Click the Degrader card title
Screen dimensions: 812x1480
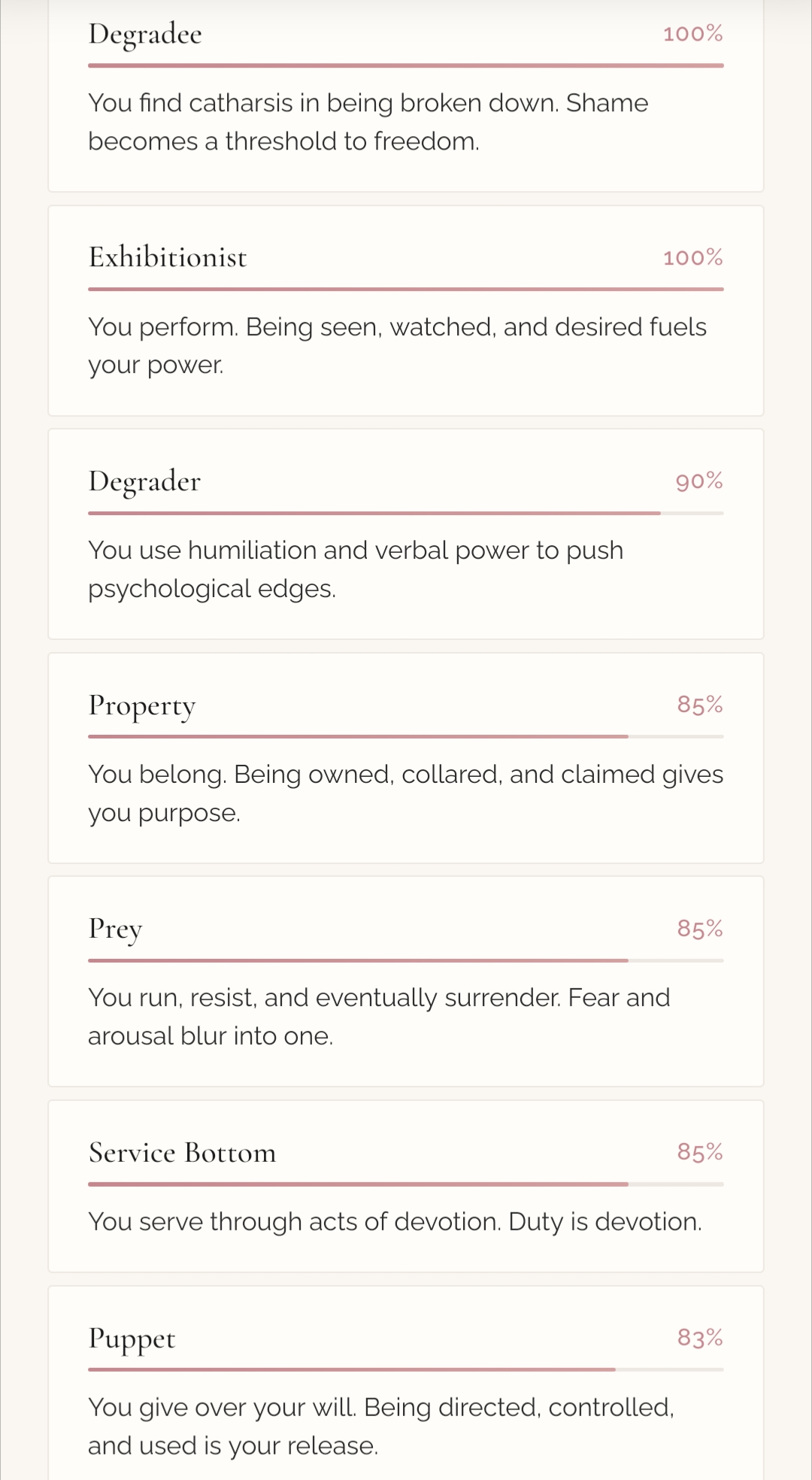[x=144, y=481]
